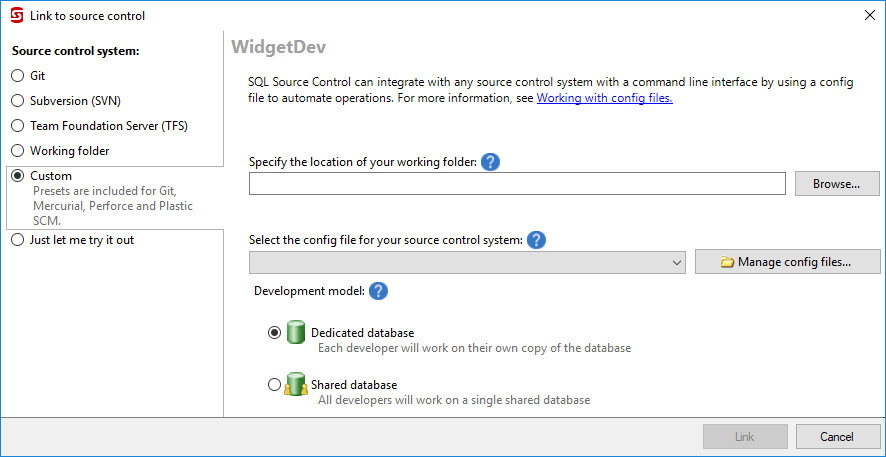
Task: Select Git as source control system
Action: click(17, 76)
